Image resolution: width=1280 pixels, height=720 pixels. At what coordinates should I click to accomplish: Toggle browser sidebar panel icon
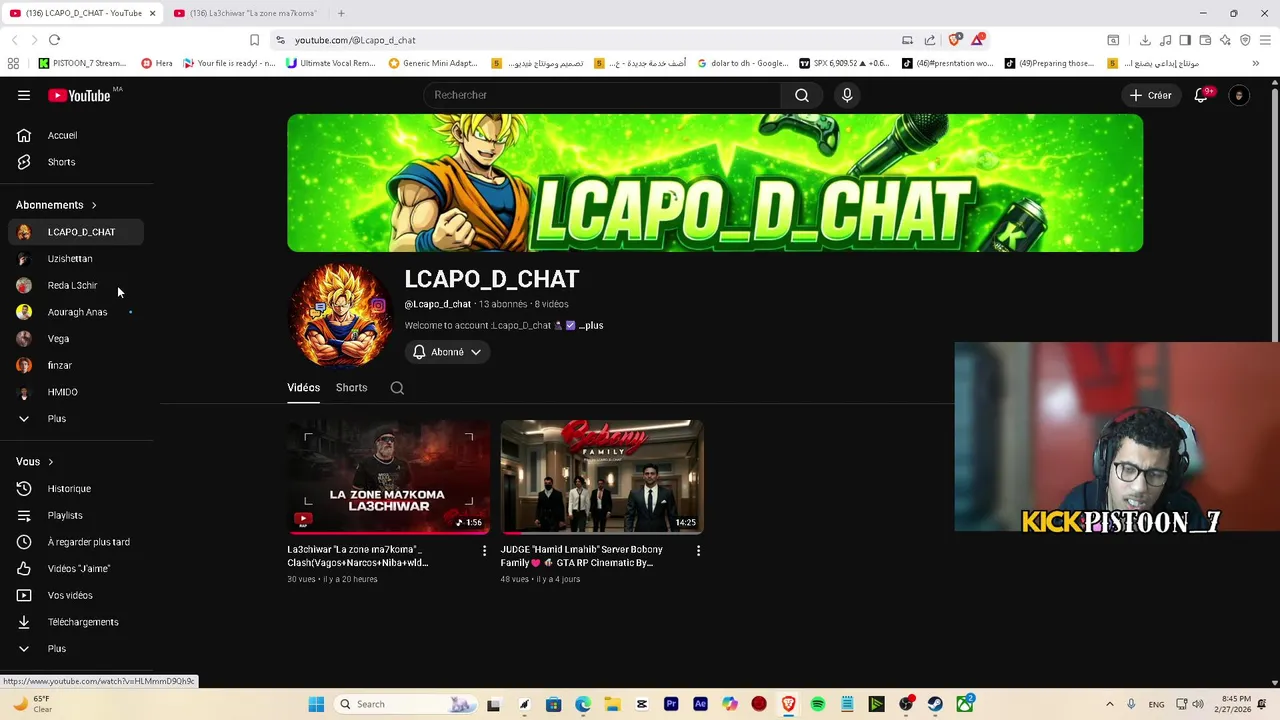coord(1185,40)
